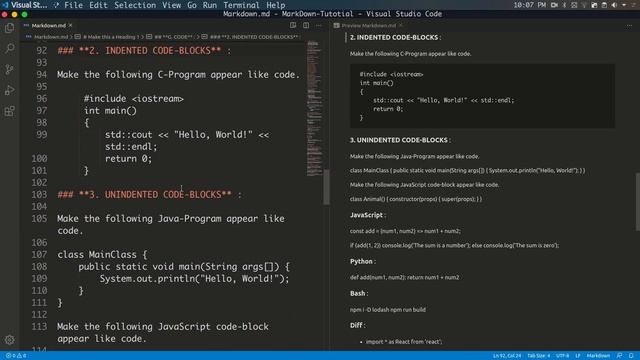640x360 pixels.
Task: Click the volume speaker tray icon
Action: (614, 5)
